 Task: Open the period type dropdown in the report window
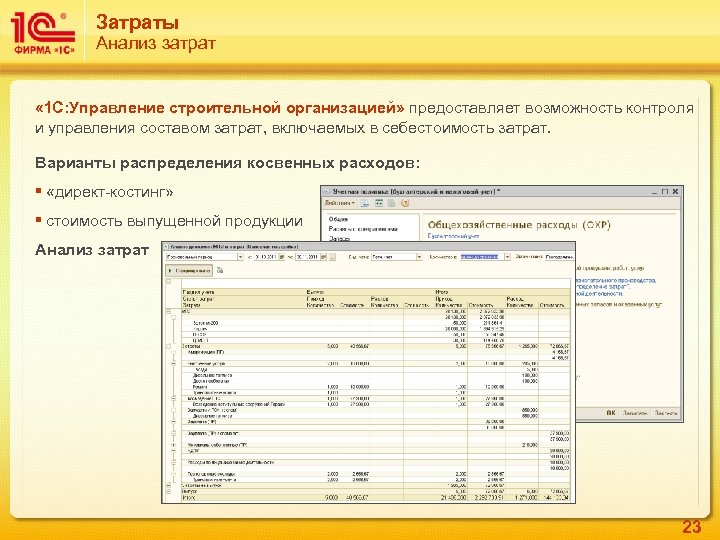pos(240,257)
